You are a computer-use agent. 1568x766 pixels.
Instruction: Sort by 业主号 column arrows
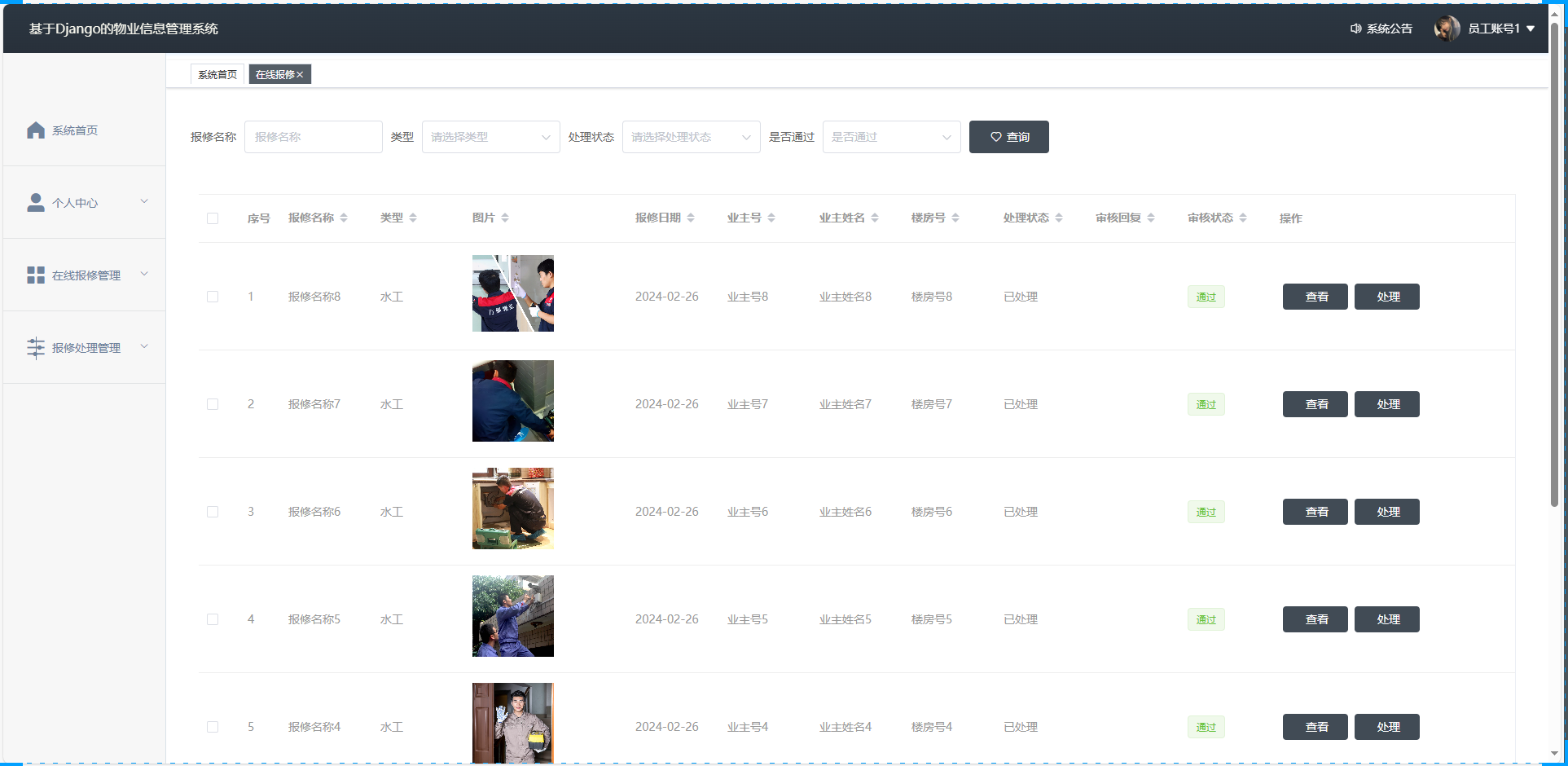pos(771,218)
